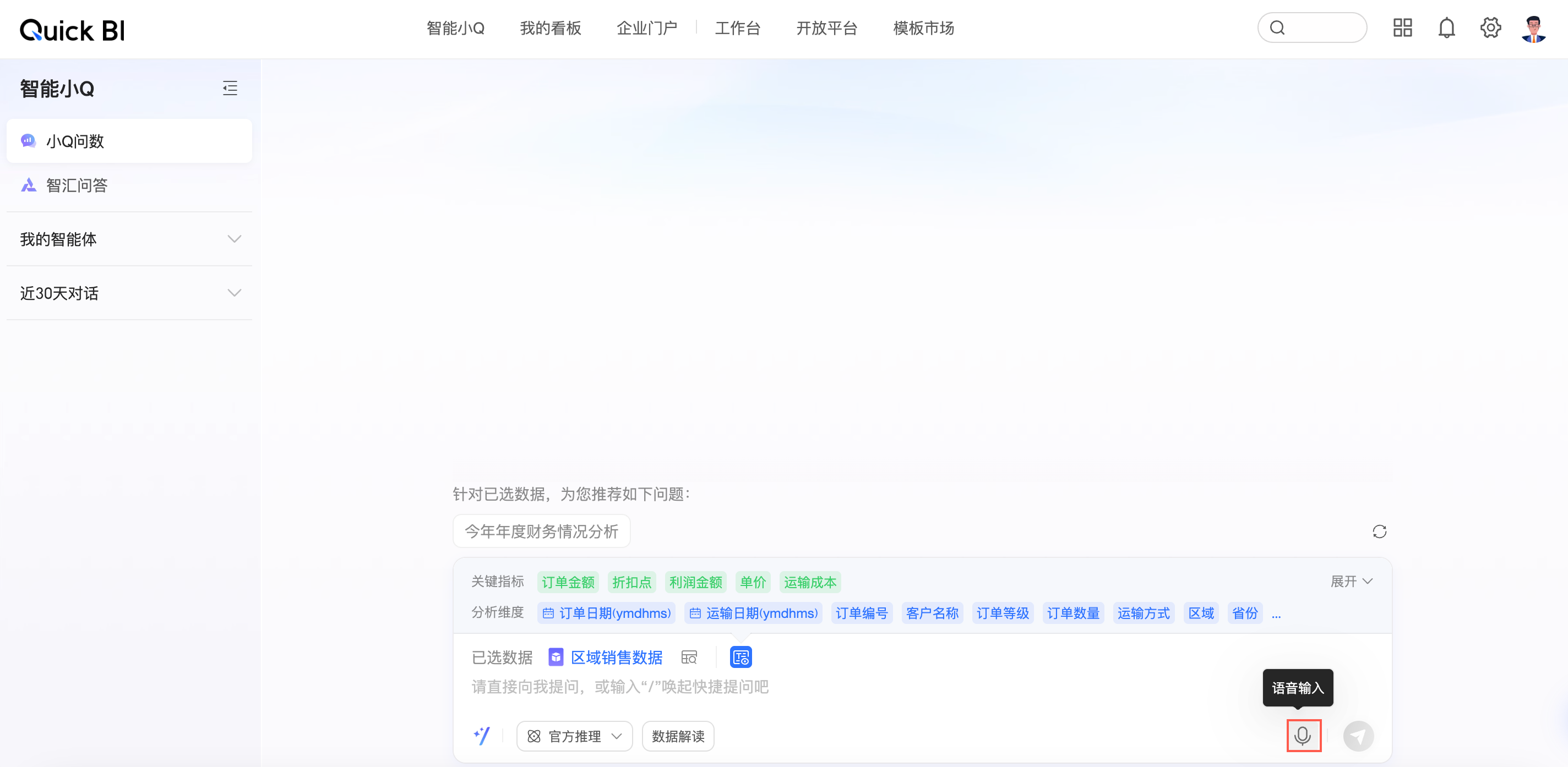
Task: Open the 模板市场 navigation item
Action: (x=923, y=28)
